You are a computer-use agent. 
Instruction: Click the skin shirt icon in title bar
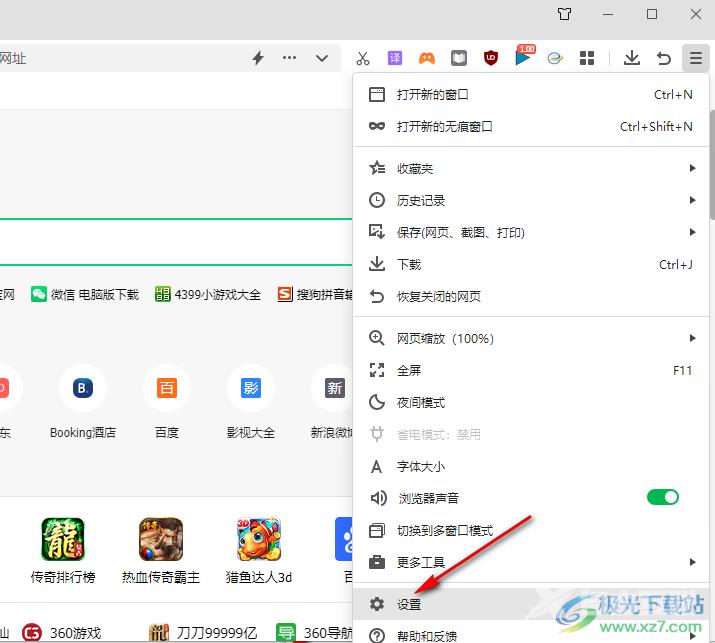pos(565,14)
